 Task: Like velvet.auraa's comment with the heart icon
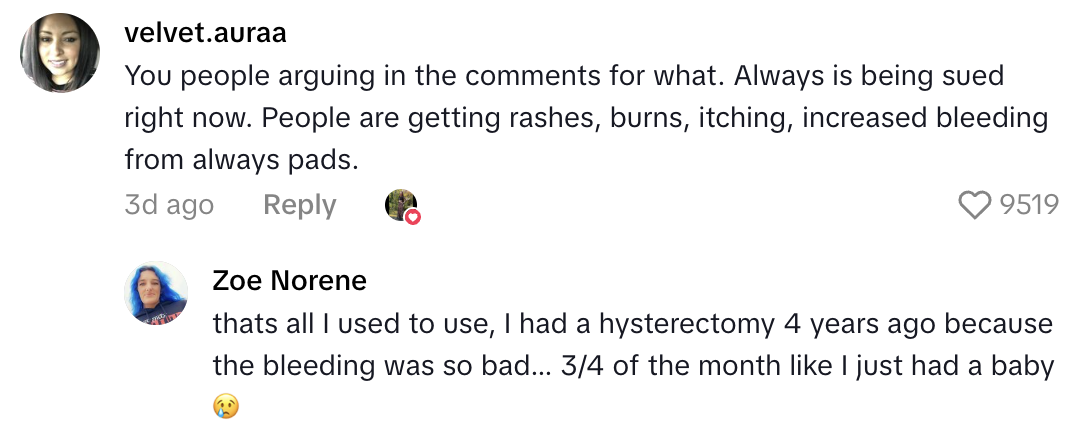[x=974, y=205]
